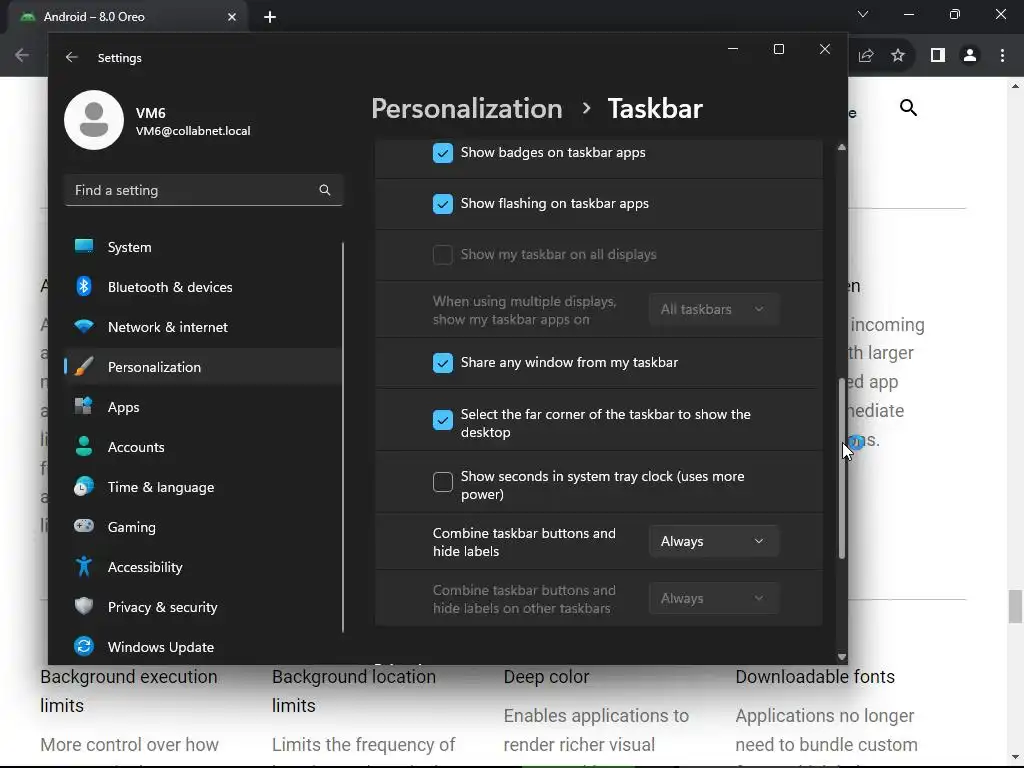The image size is (1024, 768).
Task: Click the Accessibility figure icon
Action: tap(84, 566)
